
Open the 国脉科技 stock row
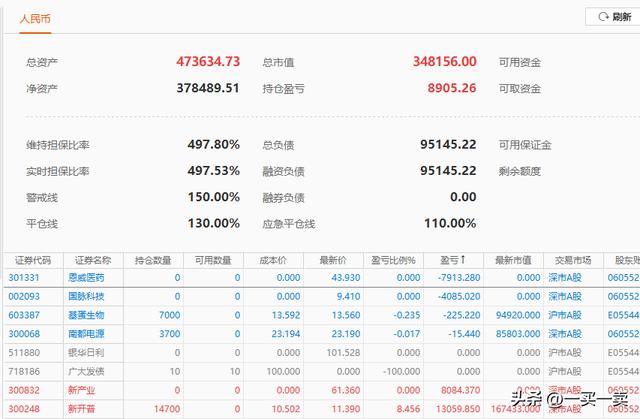pos(86,297)
